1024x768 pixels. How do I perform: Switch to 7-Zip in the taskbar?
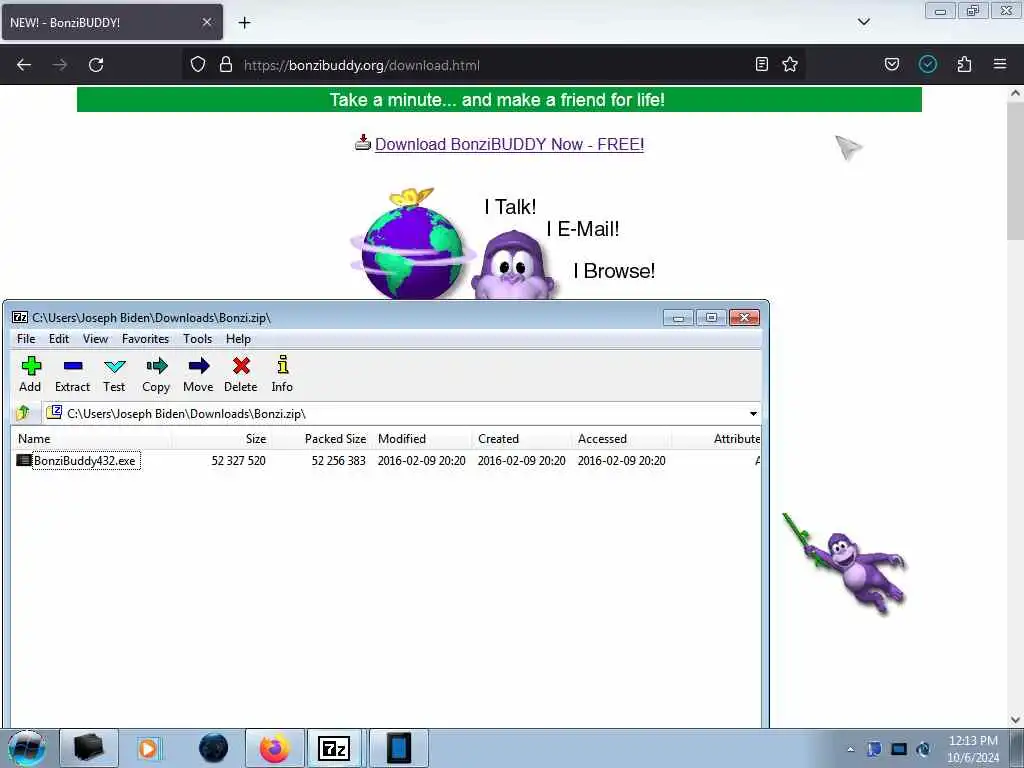click(334, 748)
